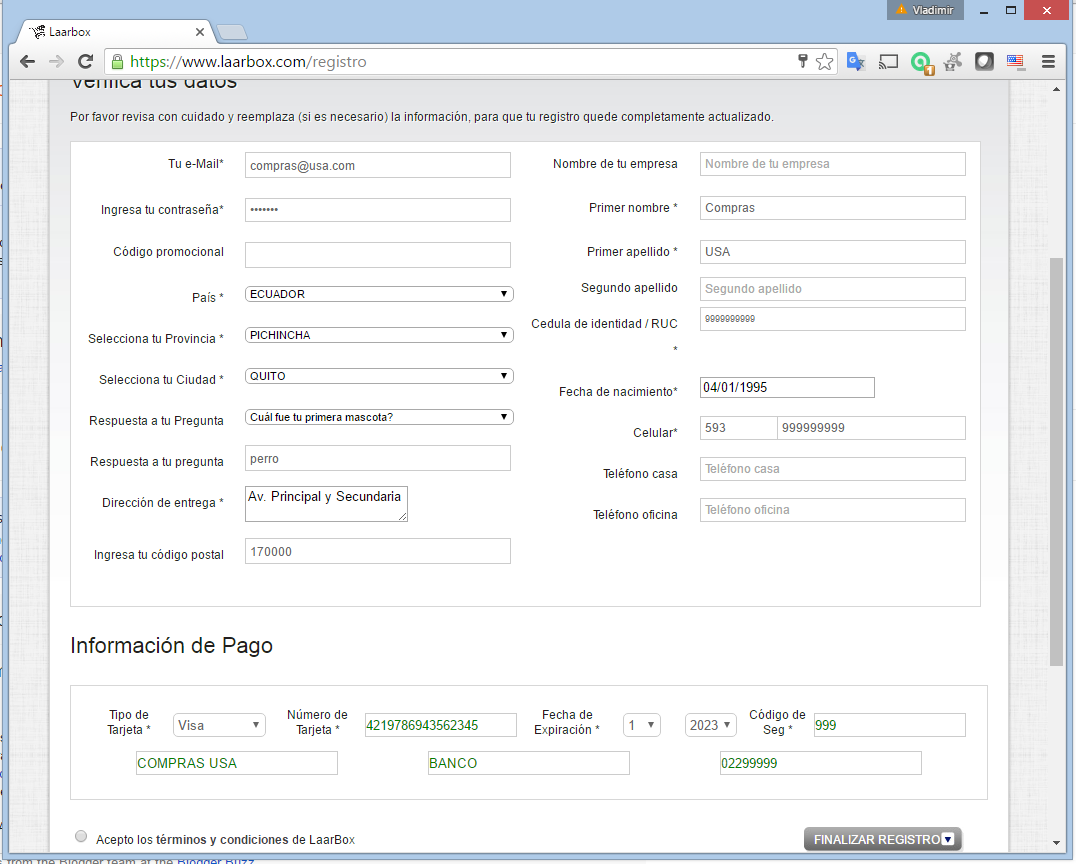Click the Cast screen extension icon
This screenshot has height=864, width=1076.
[x=888, y=62]
